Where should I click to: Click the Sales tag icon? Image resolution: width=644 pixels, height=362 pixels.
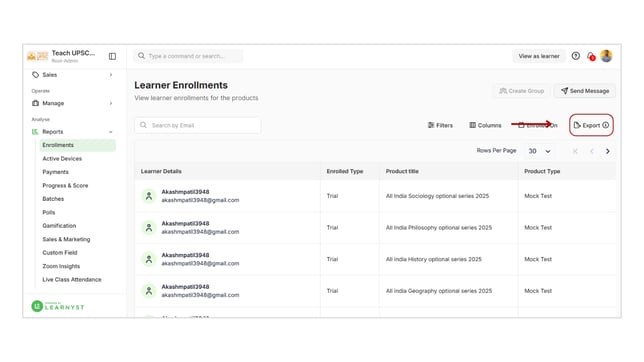click(36, 75)
